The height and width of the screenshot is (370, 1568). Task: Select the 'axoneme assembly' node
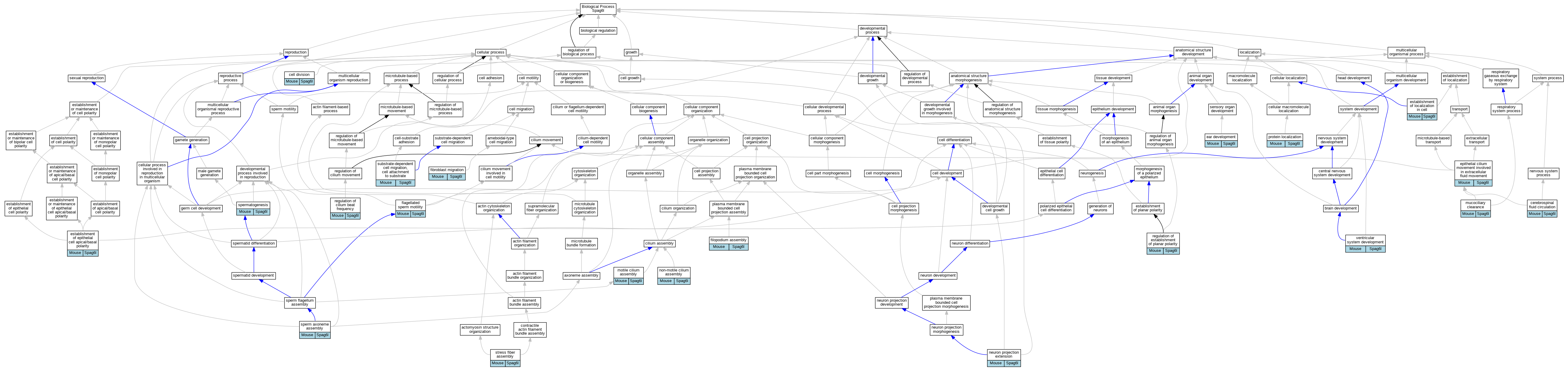pos(581,276)
